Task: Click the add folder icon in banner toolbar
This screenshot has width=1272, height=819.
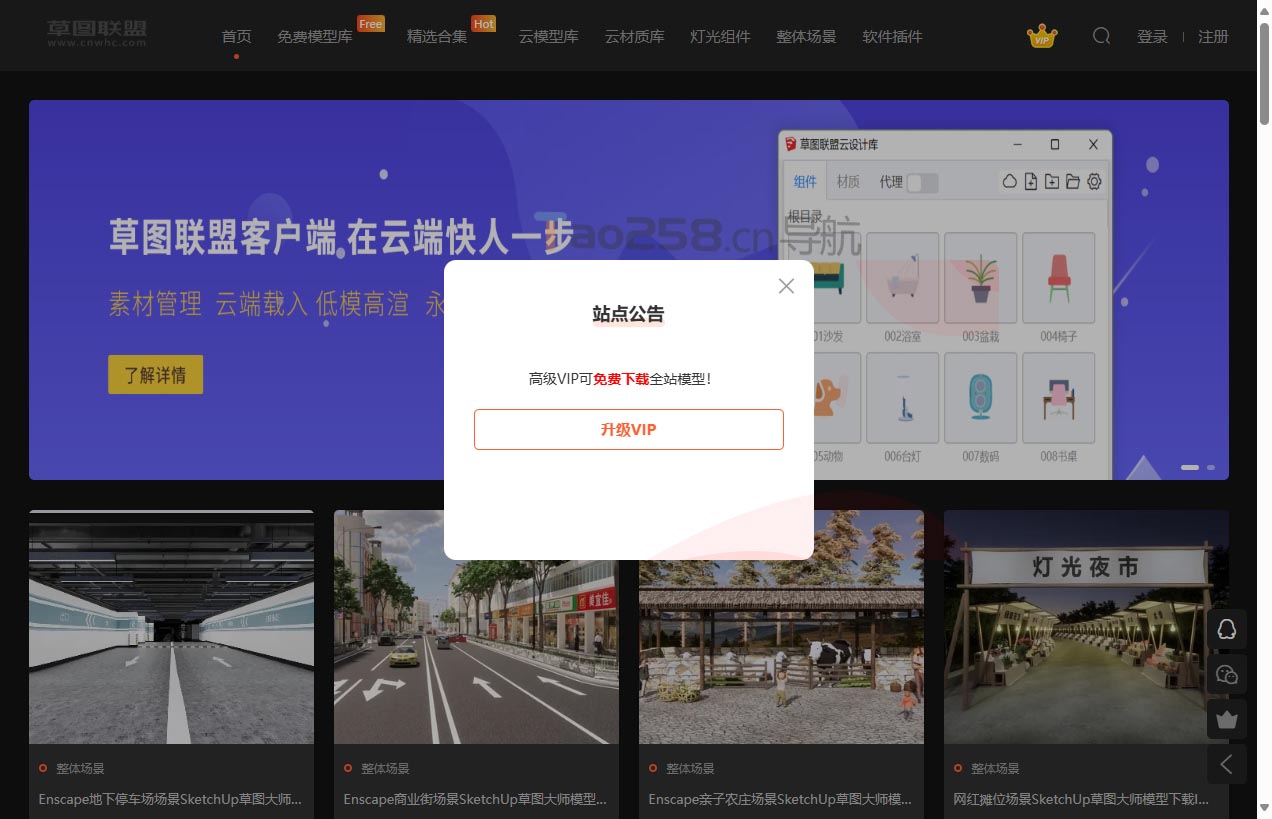Action: [x=1052, y=182]
